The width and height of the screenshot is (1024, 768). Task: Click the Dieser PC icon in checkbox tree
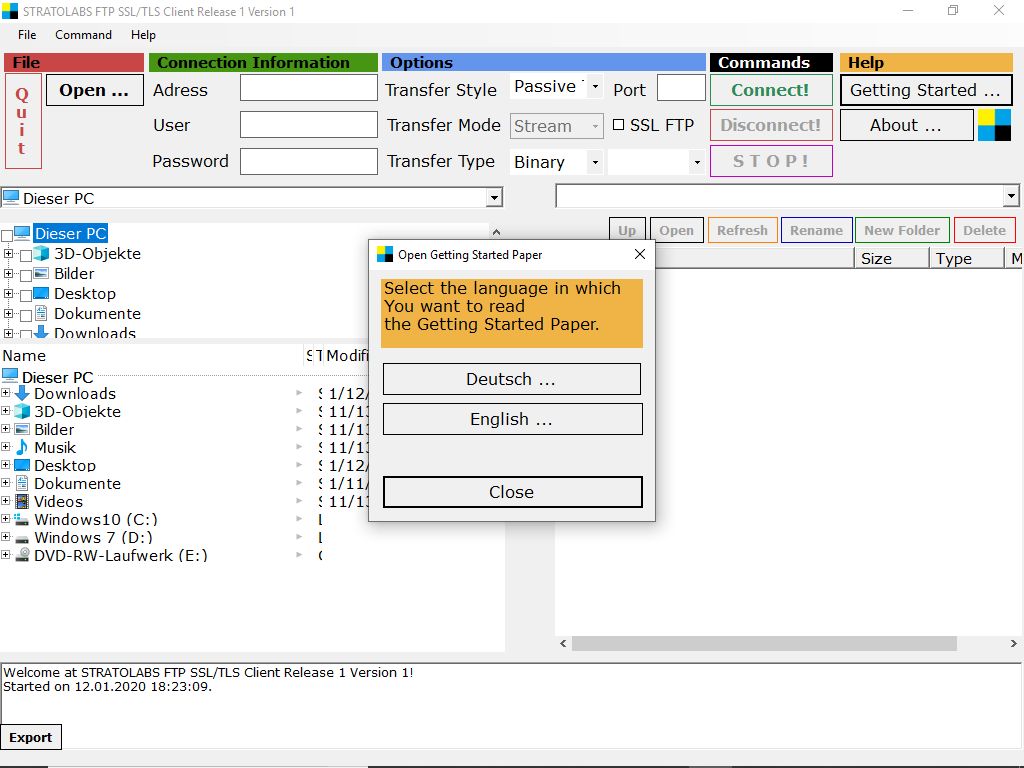pos(22,233)
